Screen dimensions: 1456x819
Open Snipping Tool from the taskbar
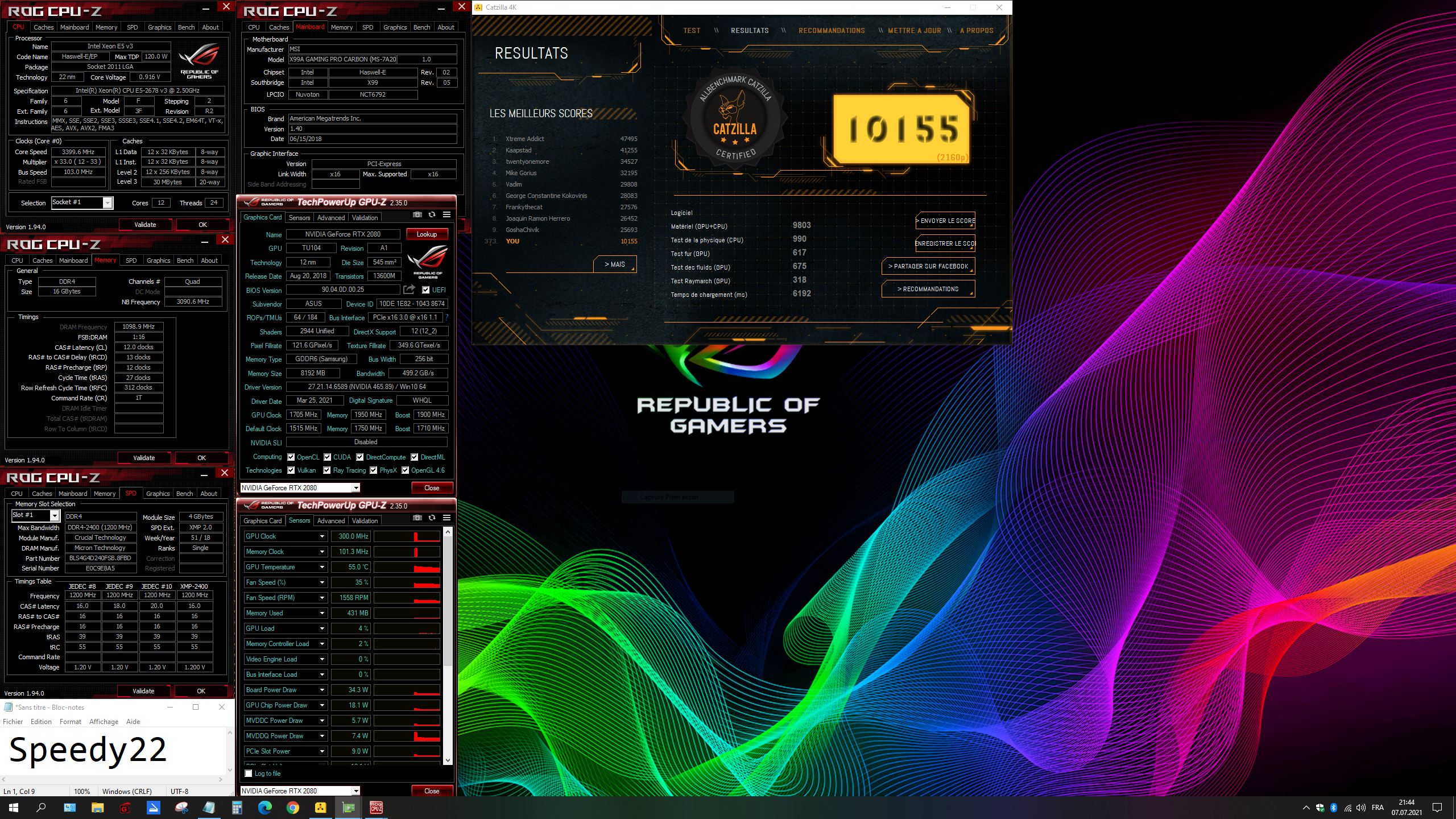point(181,808)
